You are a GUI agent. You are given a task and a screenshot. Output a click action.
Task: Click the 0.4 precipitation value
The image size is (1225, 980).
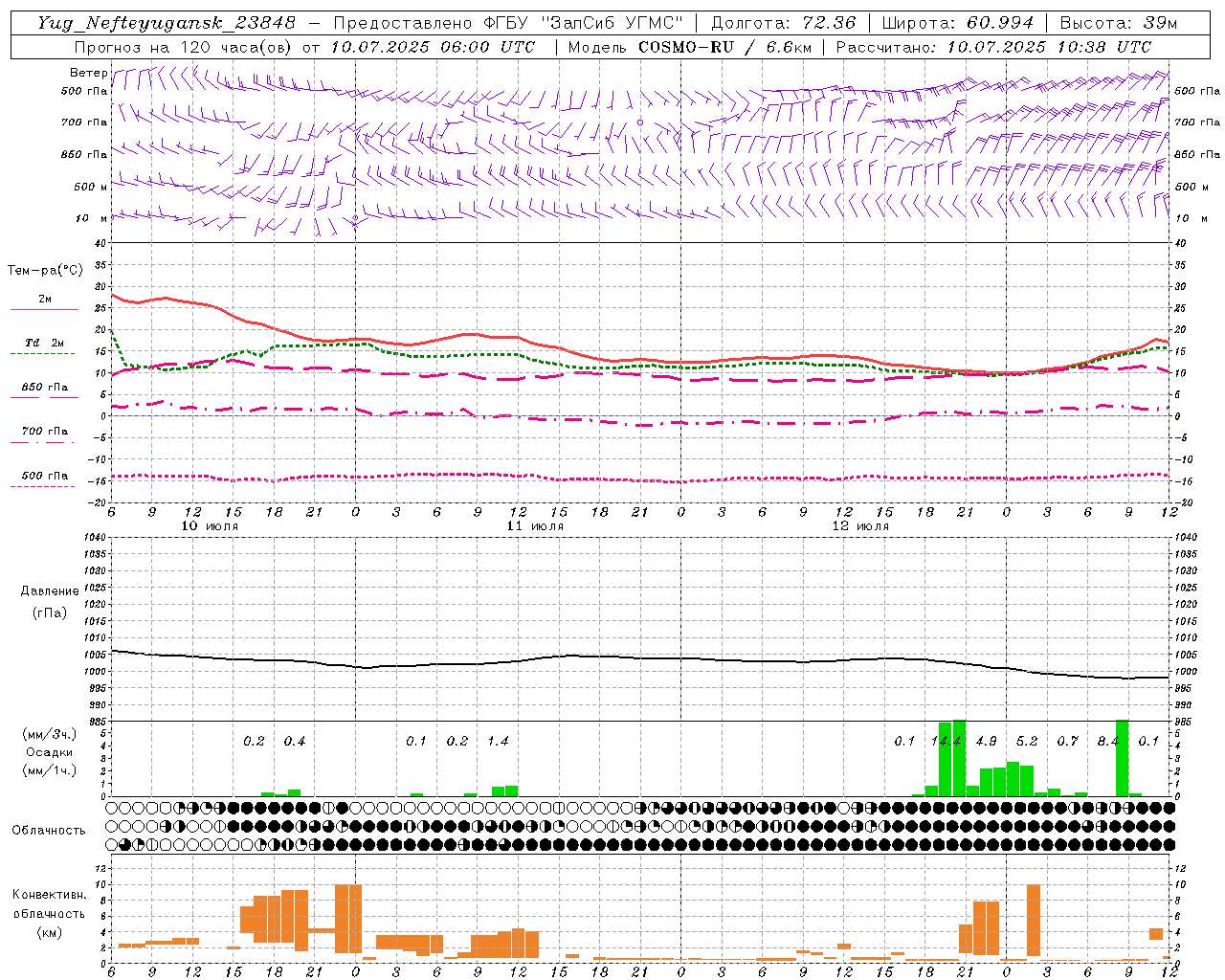tap(294, 742)
